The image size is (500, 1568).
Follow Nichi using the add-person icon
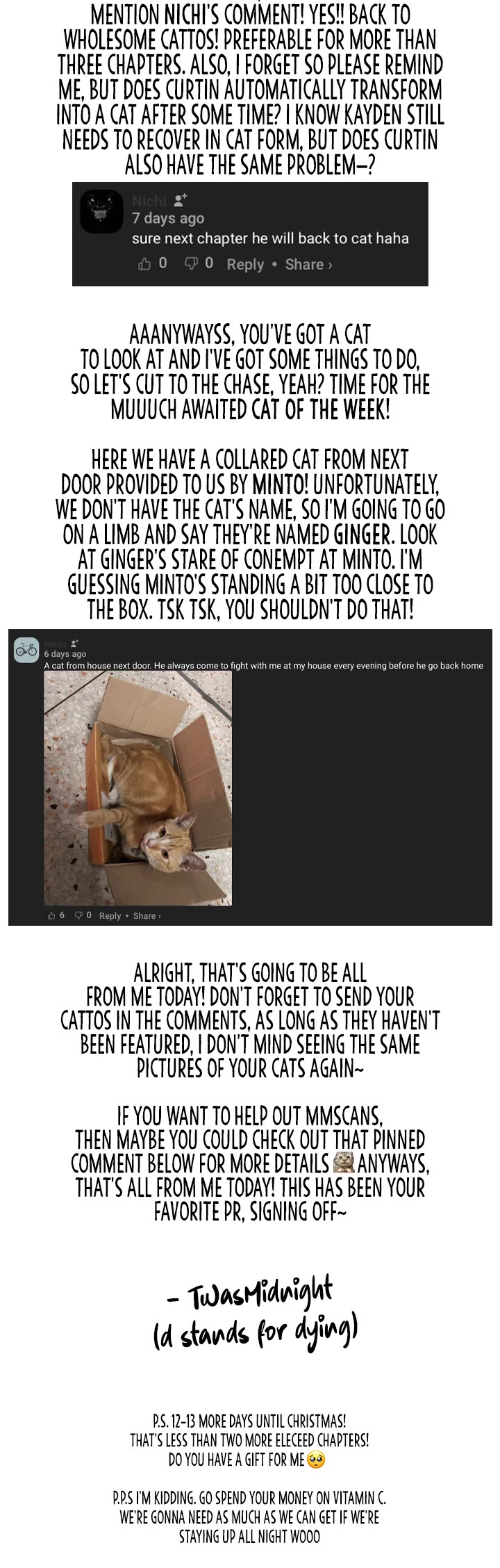point(180,200)
